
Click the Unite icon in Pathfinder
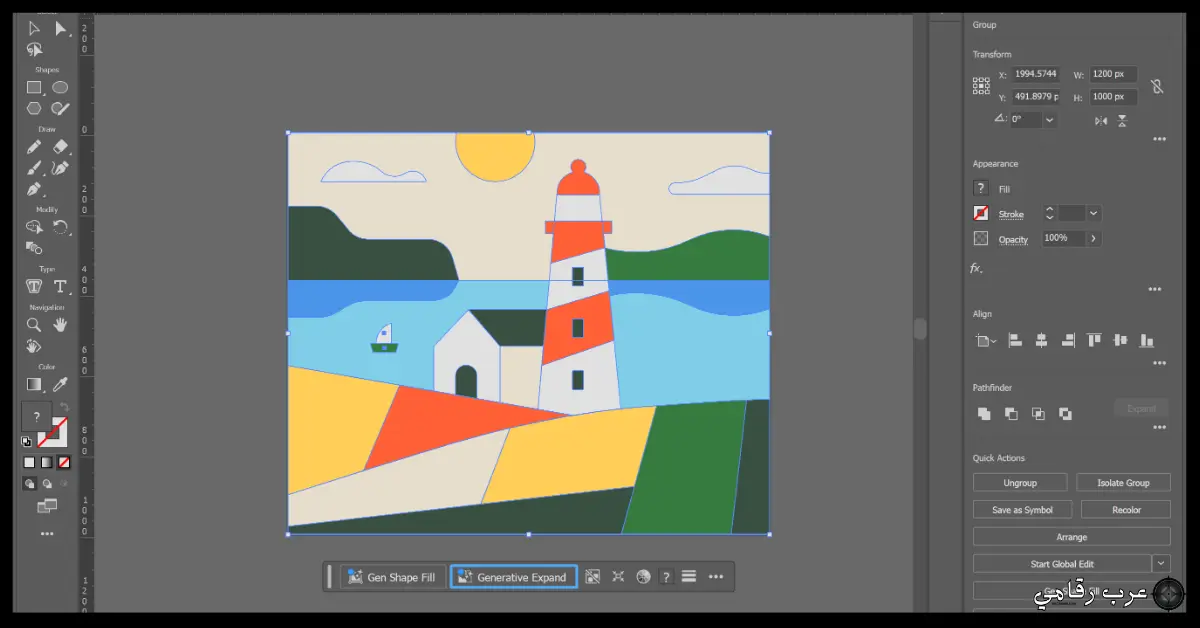(984, 413)
